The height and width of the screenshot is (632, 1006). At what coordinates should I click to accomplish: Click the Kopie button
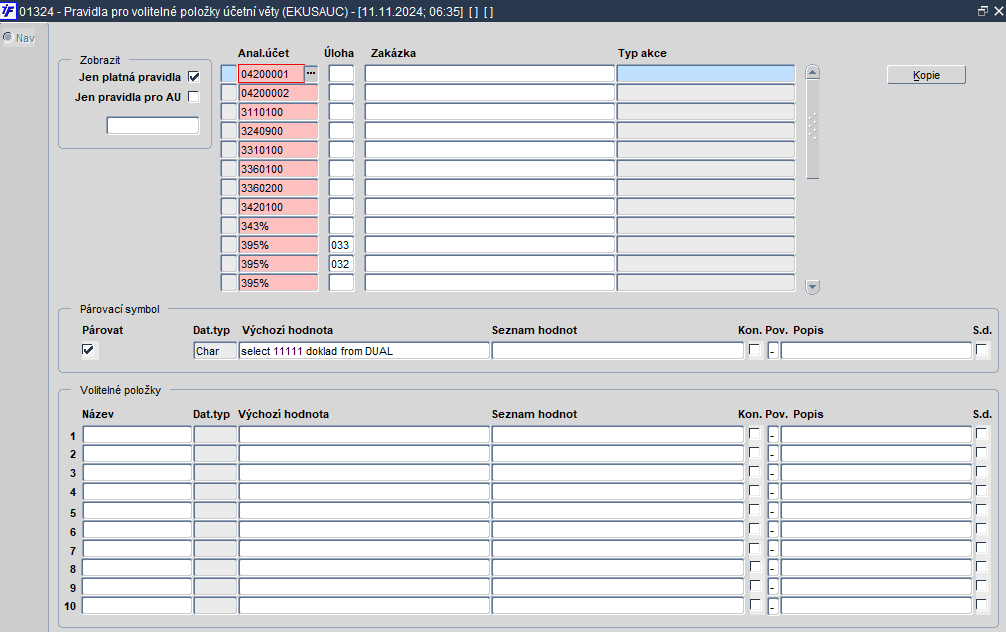pyautogui.click(x=926, y=75)
